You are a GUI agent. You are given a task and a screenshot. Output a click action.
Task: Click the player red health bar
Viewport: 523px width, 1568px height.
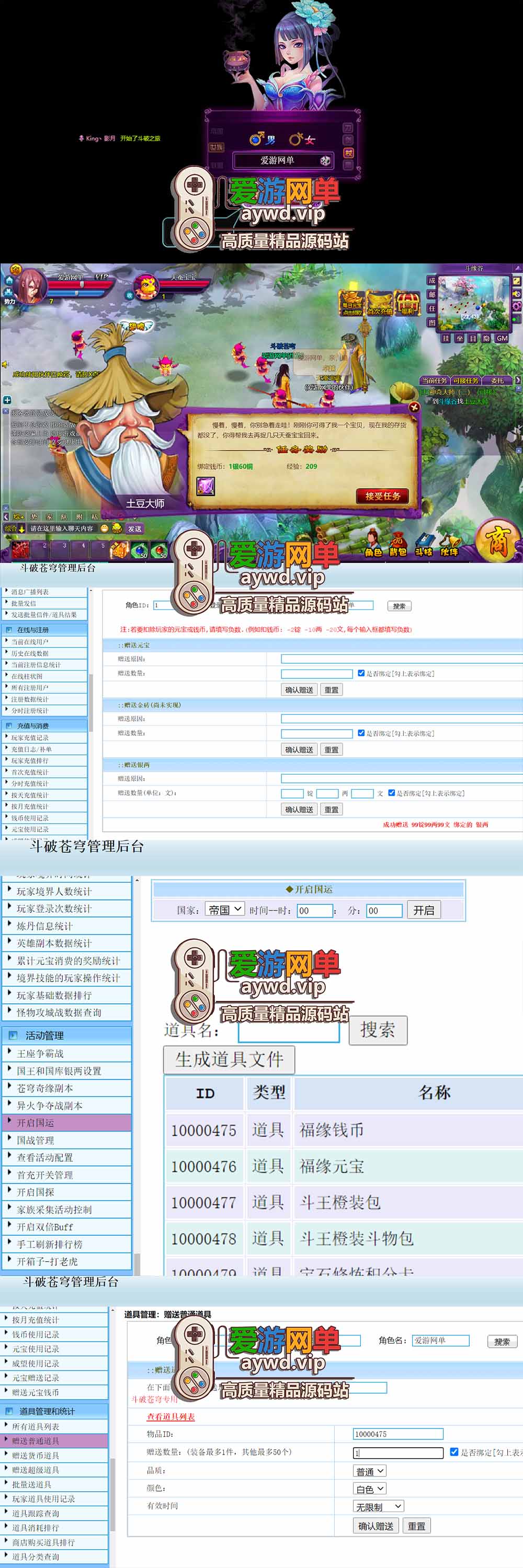(x=82, y=285)
